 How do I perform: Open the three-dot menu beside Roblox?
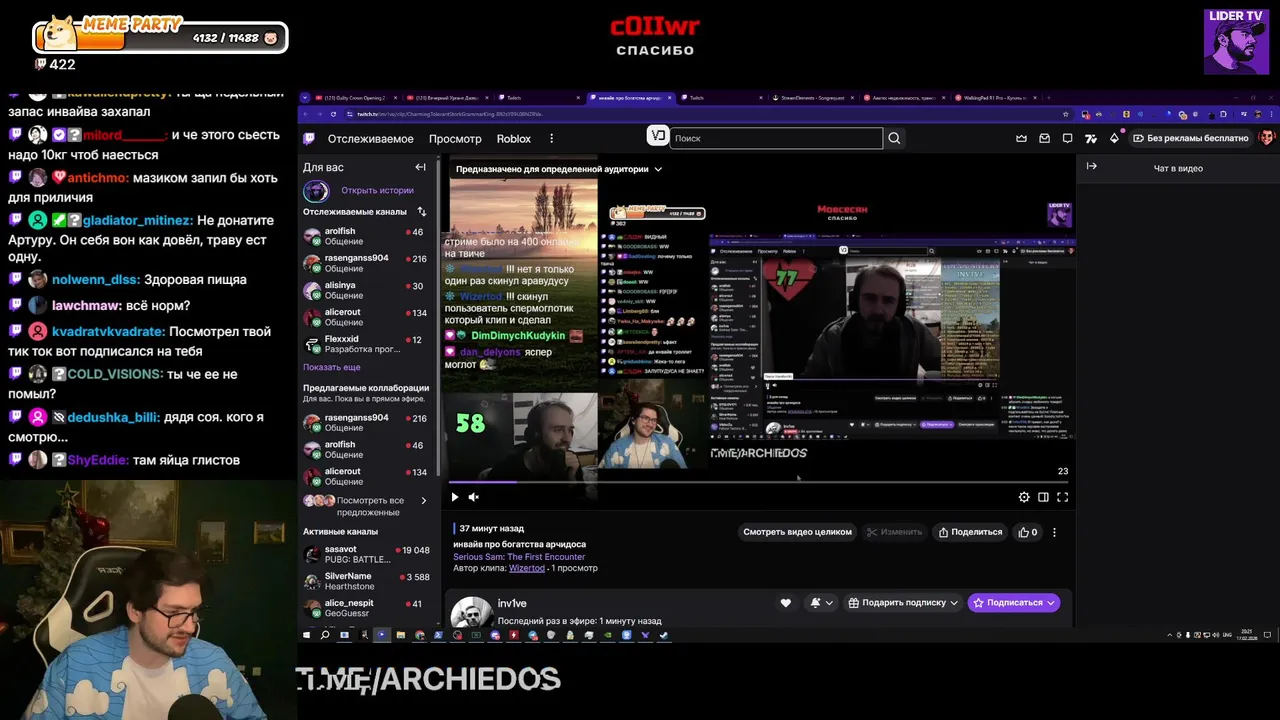tap(551, 138)
